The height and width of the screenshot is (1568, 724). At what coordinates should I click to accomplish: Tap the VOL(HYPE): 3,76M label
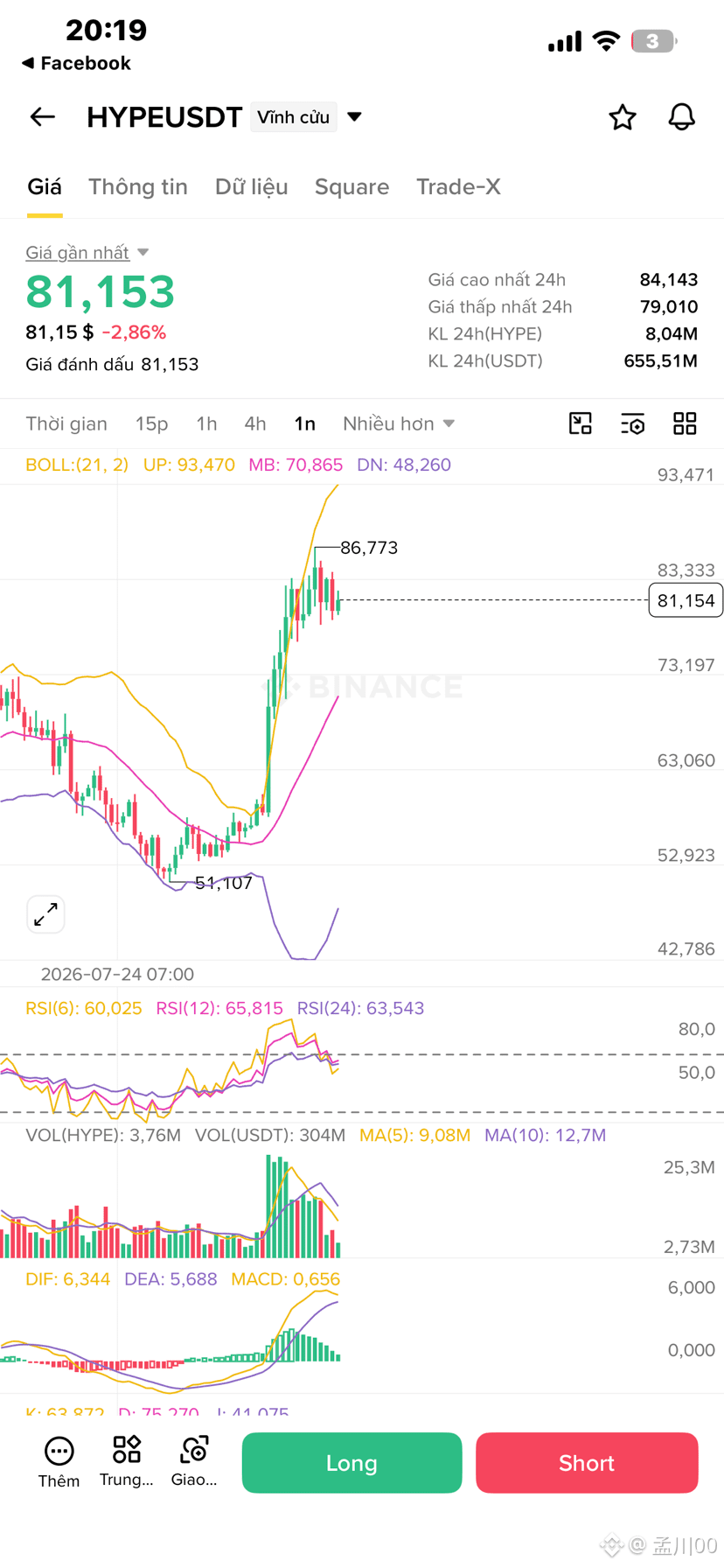103,1135
